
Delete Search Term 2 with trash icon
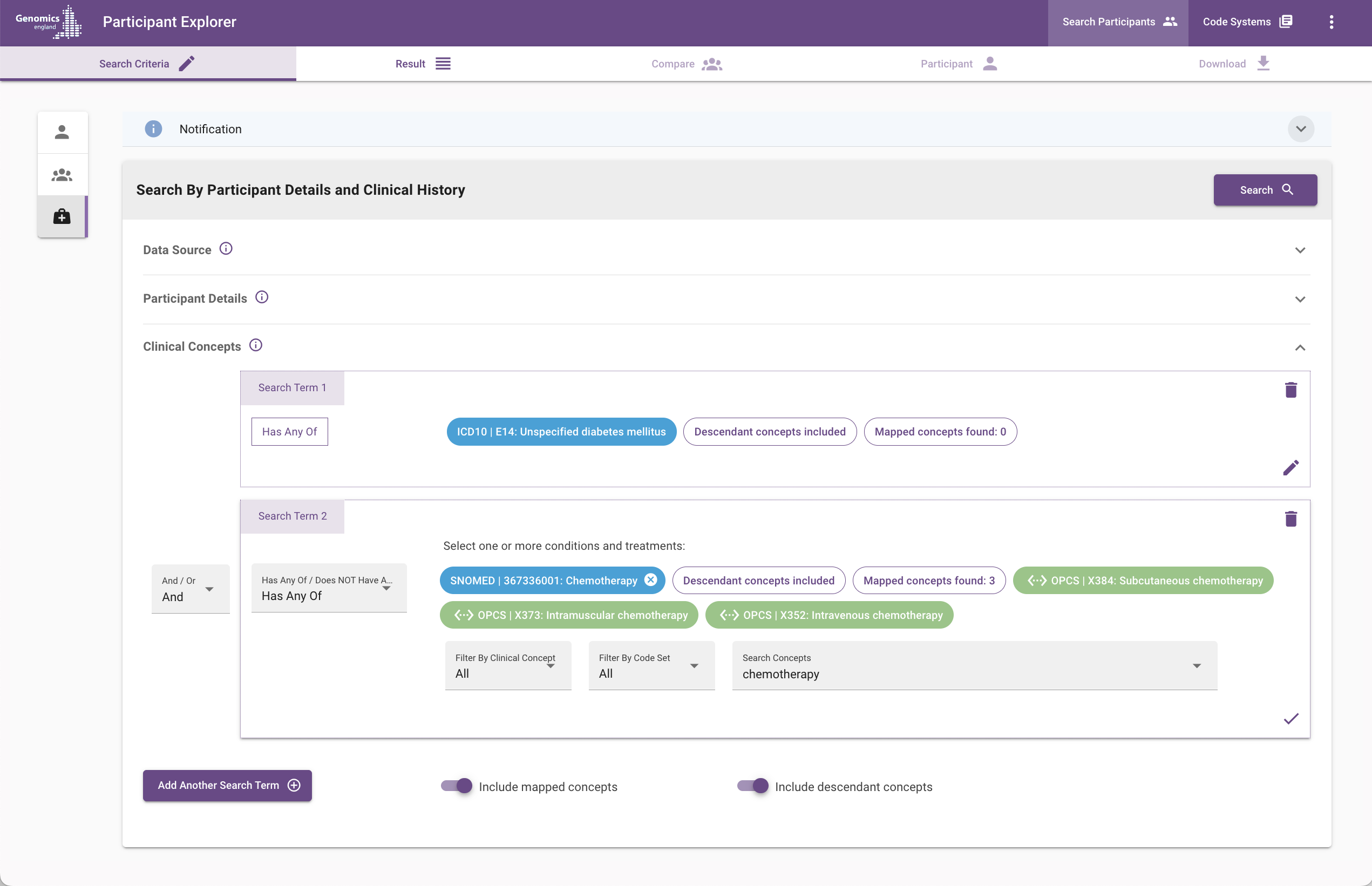(1291, 519)
